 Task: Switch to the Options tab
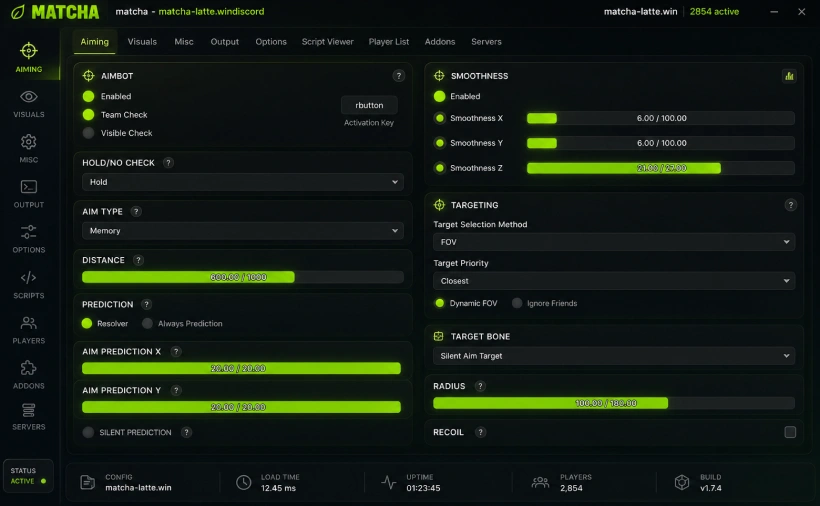[x=271, y=42]
